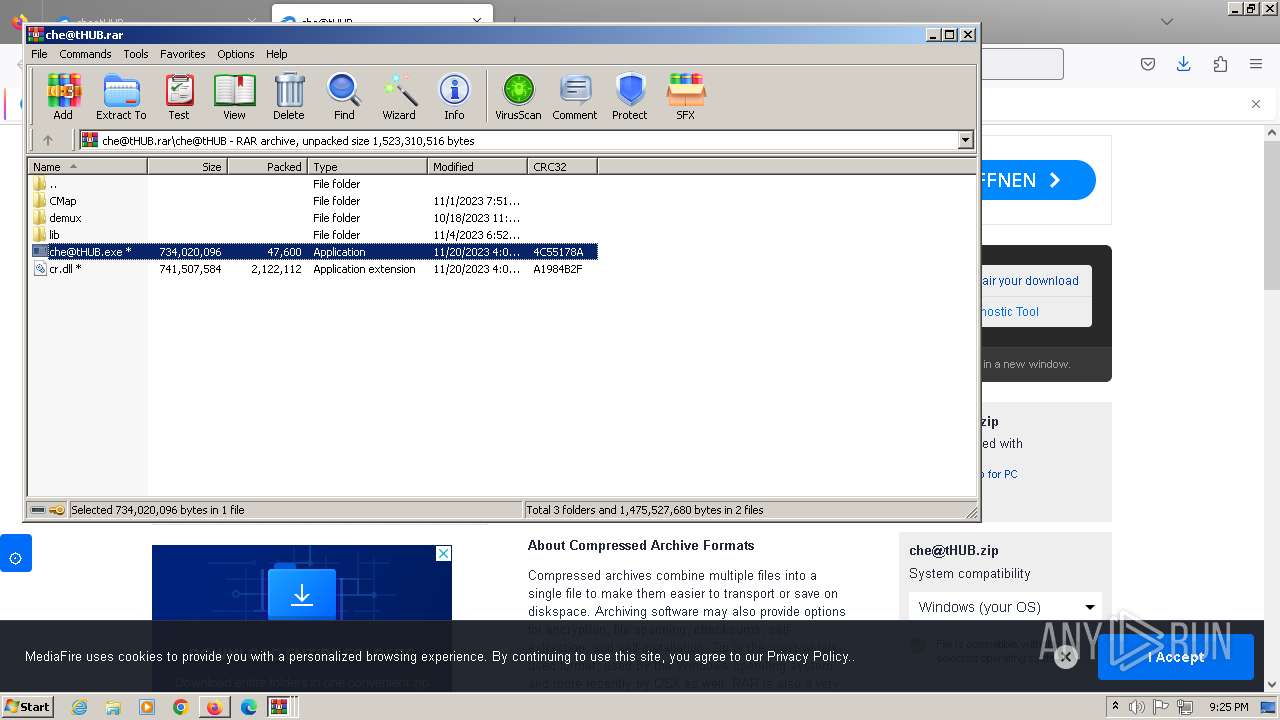Viewport: 1280px width, 720px height.
Task: Sort by the Packed column header
Action: (x=268, y=167)
